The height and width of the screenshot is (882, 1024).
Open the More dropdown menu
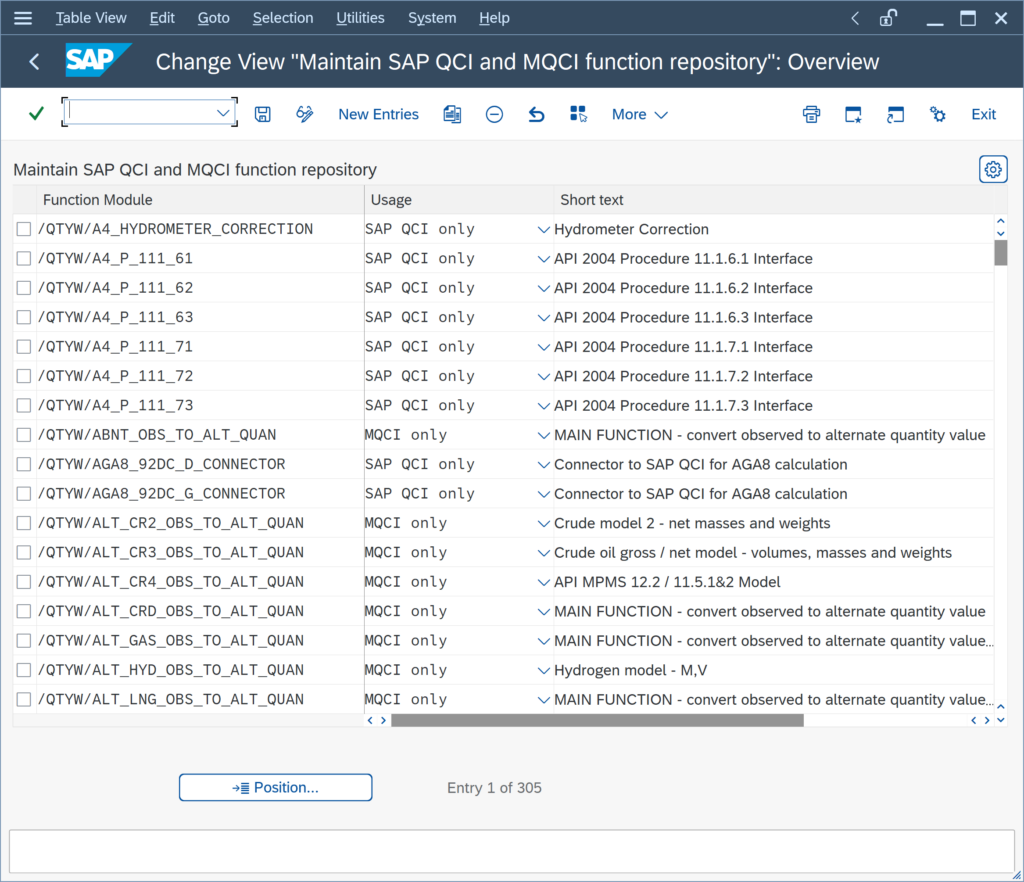pos(639,114)
